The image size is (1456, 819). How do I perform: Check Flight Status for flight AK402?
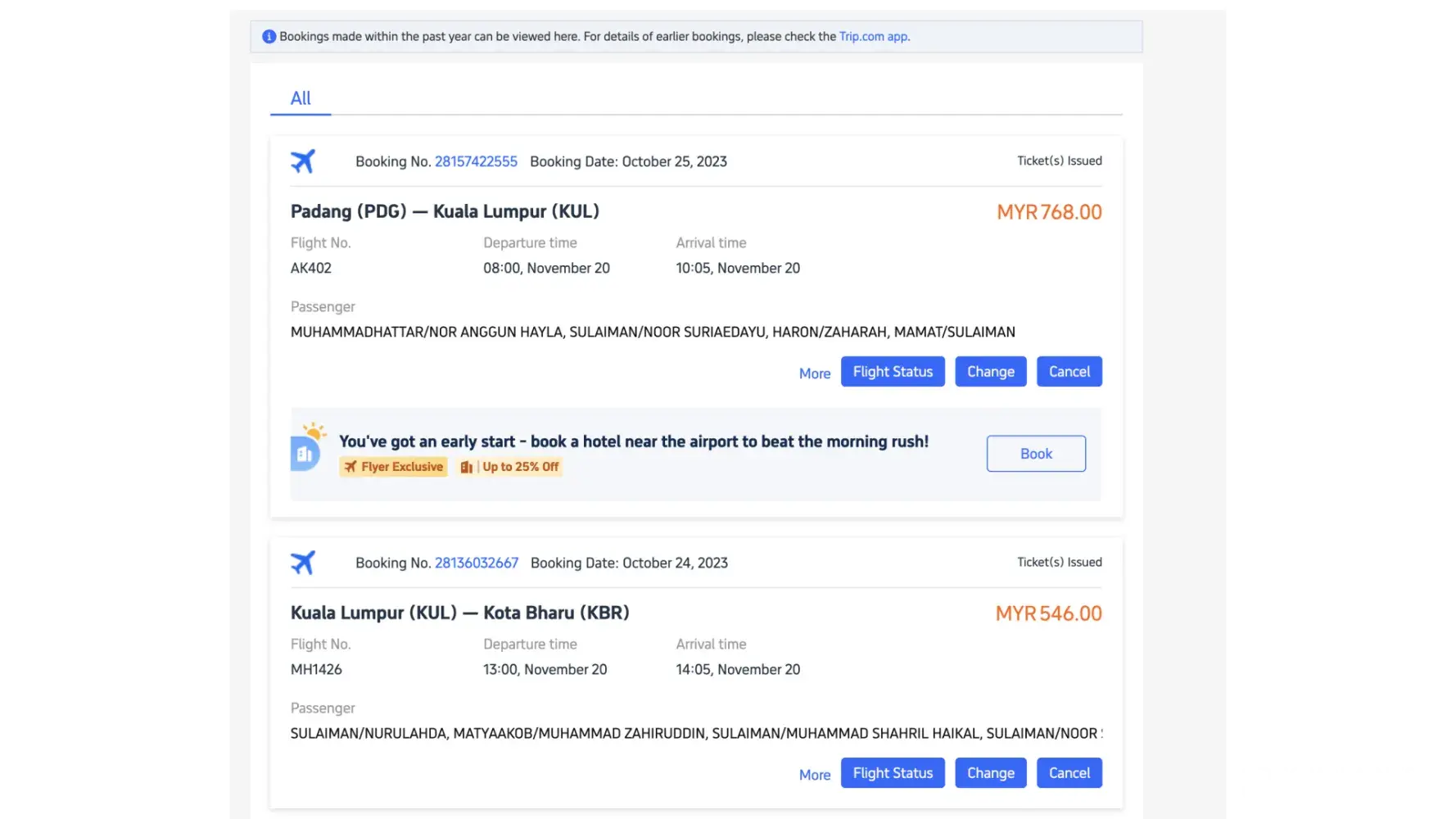(892, 372)
